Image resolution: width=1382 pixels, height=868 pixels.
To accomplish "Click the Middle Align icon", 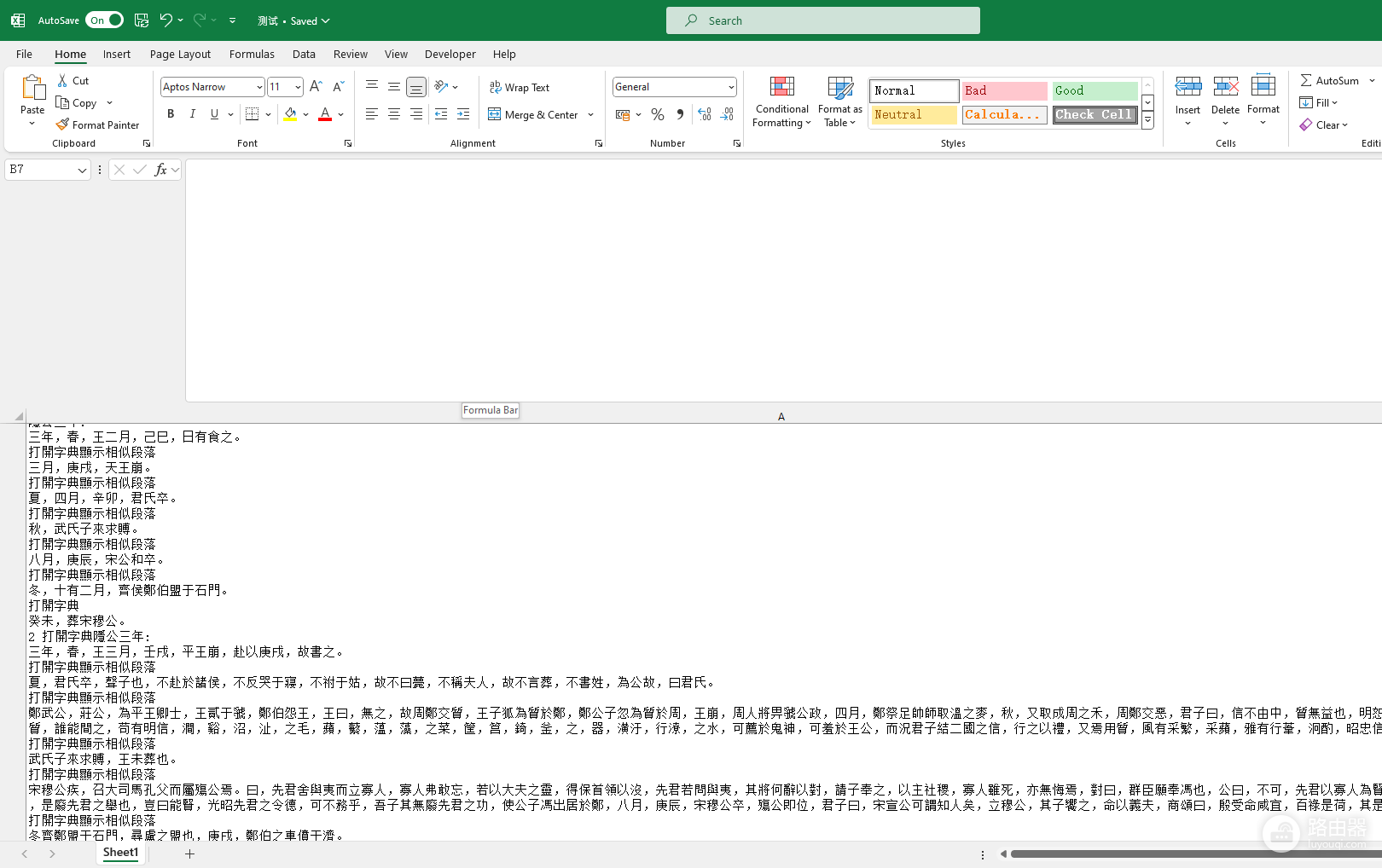I will tap(394, 86).
